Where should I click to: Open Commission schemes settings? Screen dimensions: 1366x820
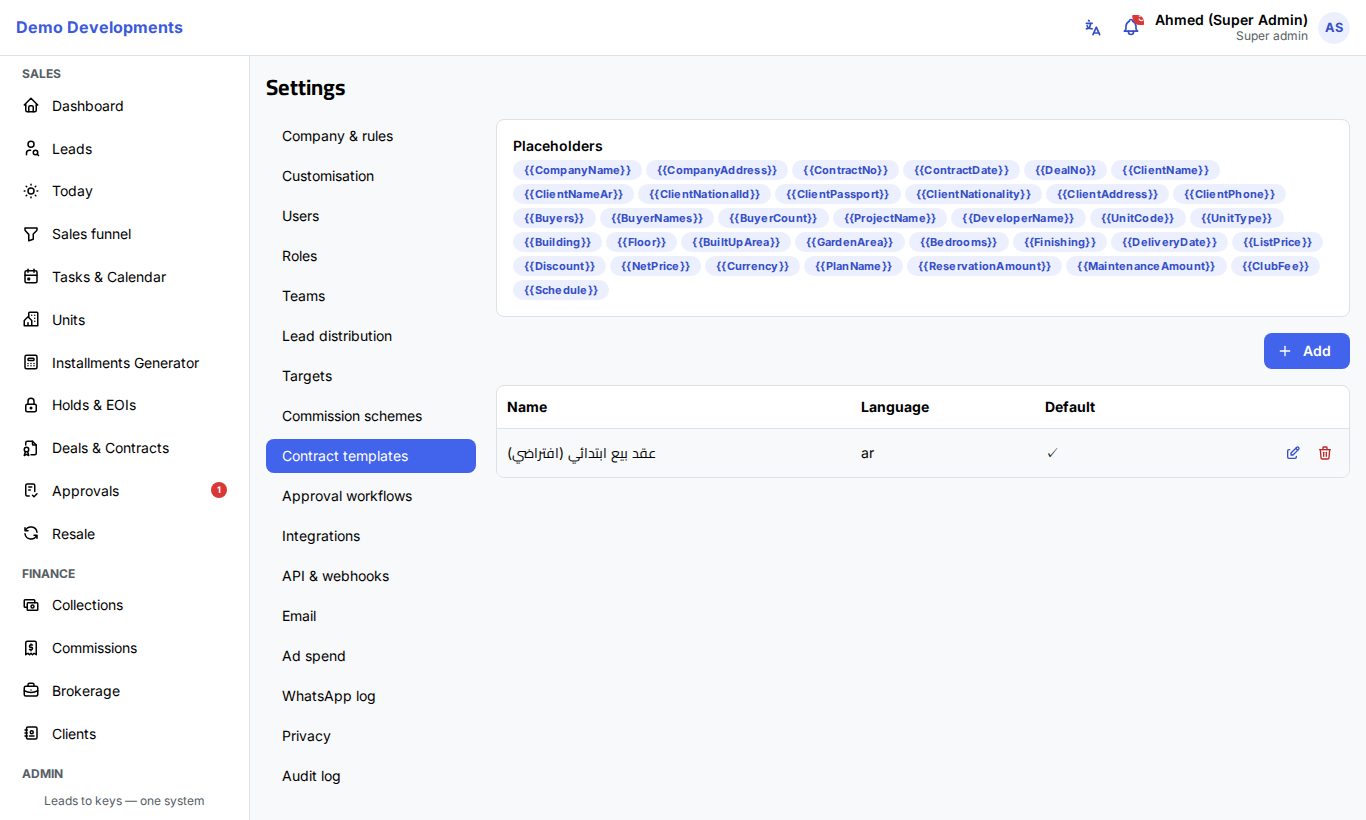click(x=371, y=416)
